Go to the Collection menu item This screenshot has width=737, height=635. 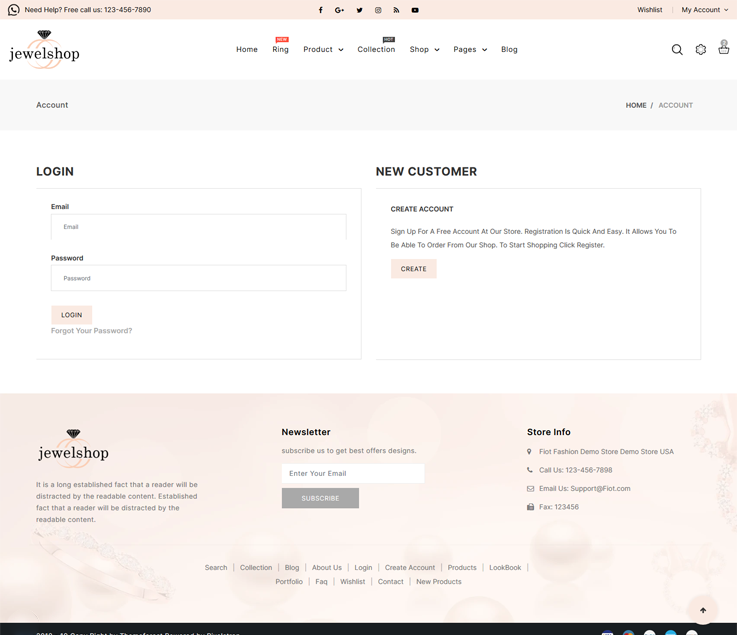[x=376, y=49]
